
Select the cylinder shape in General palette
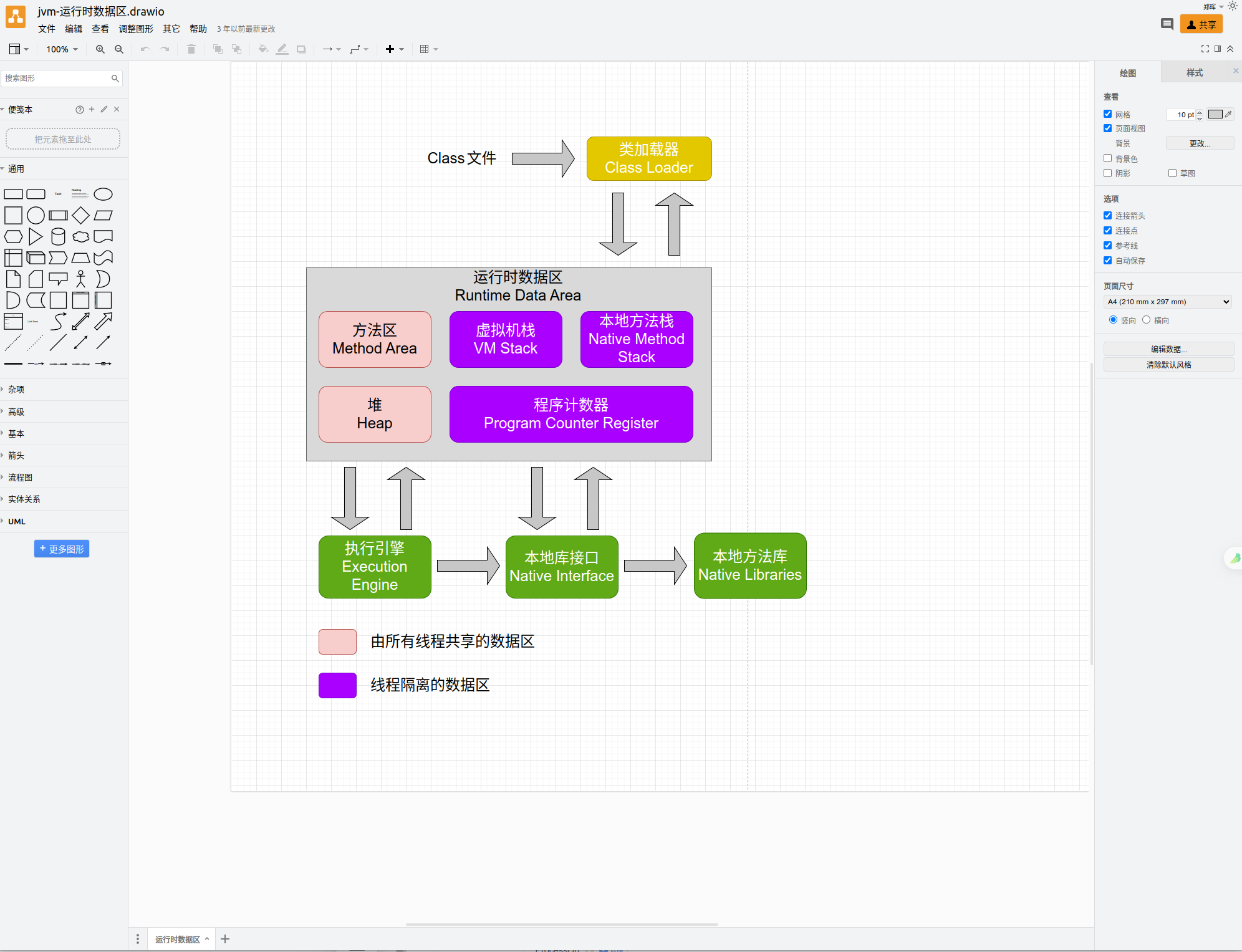pos(58,236)
